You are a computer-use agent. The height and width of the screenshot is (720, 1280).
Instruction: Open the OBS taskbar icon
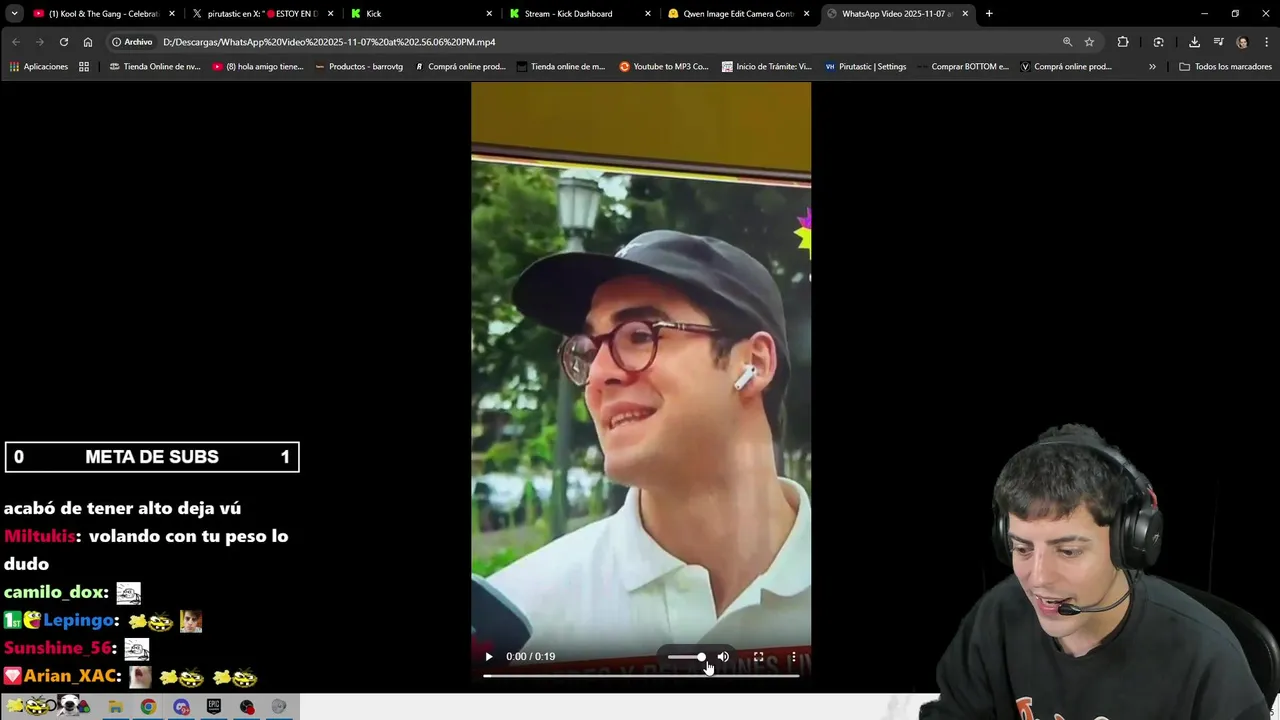point(247,707)
